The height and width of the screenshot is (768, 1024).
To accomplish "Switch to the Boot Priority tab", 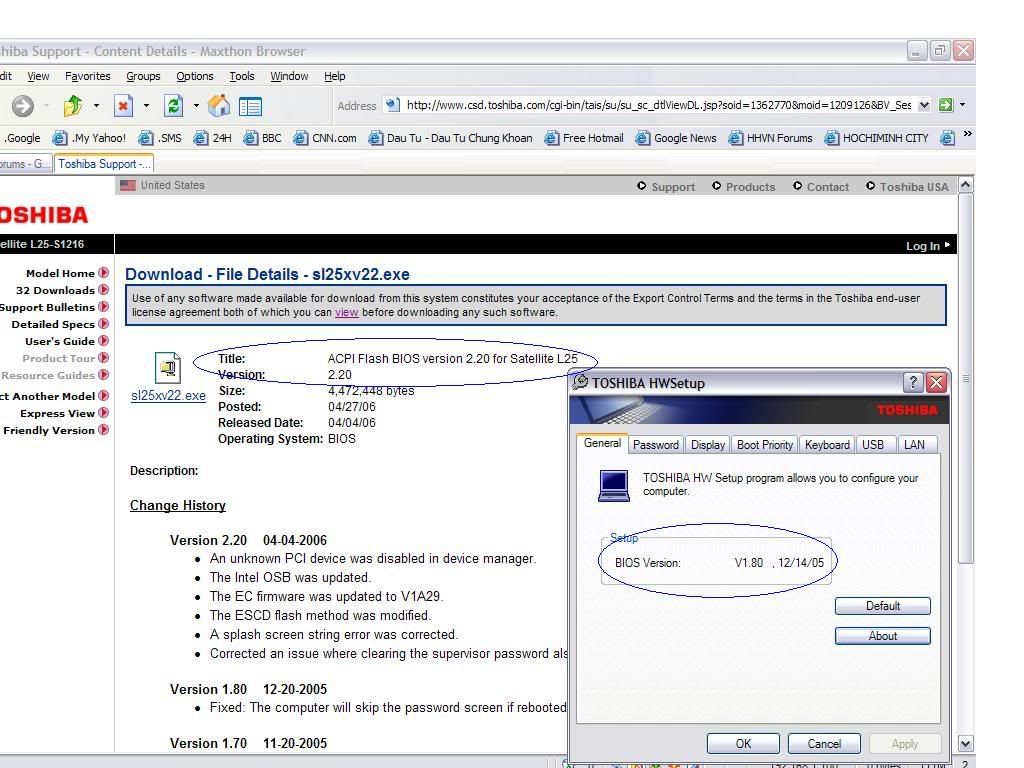I will coord(765,445).
